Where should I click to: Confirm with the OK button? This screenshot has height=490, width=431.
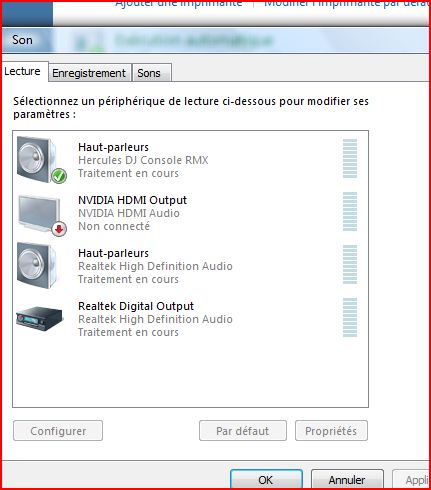[x=266, y=479]
